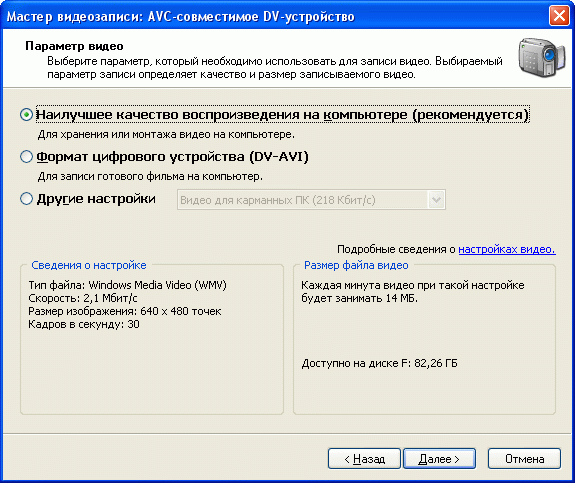Click the 'Доступно на диске F: 82,26 ГБ' text
575x483 pixels.
pos(380,363)
